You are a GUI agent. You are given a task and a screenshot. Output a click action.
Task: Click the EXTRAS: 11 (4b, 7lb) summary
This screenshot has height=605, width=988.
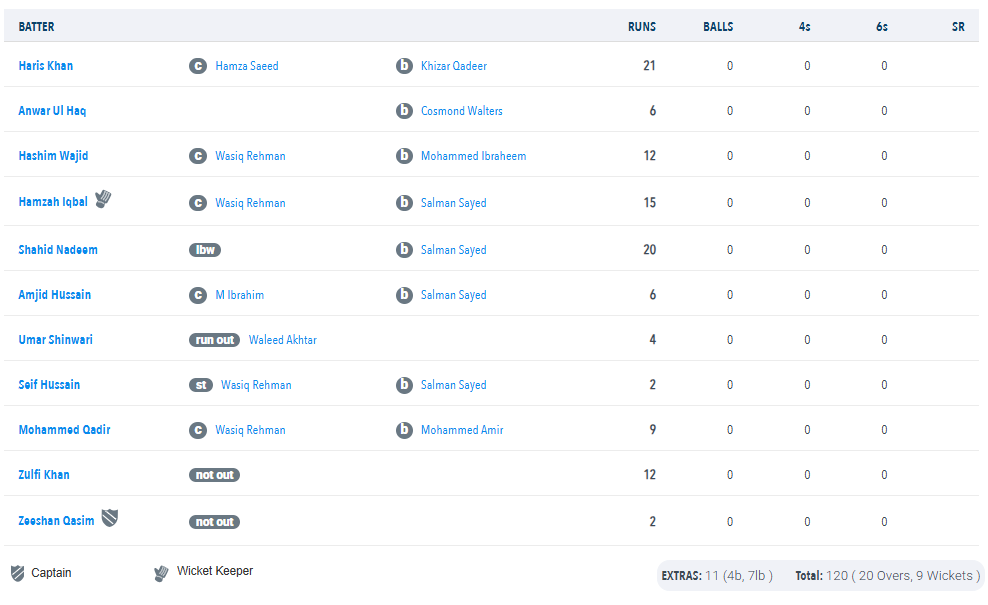pos(717,575)
